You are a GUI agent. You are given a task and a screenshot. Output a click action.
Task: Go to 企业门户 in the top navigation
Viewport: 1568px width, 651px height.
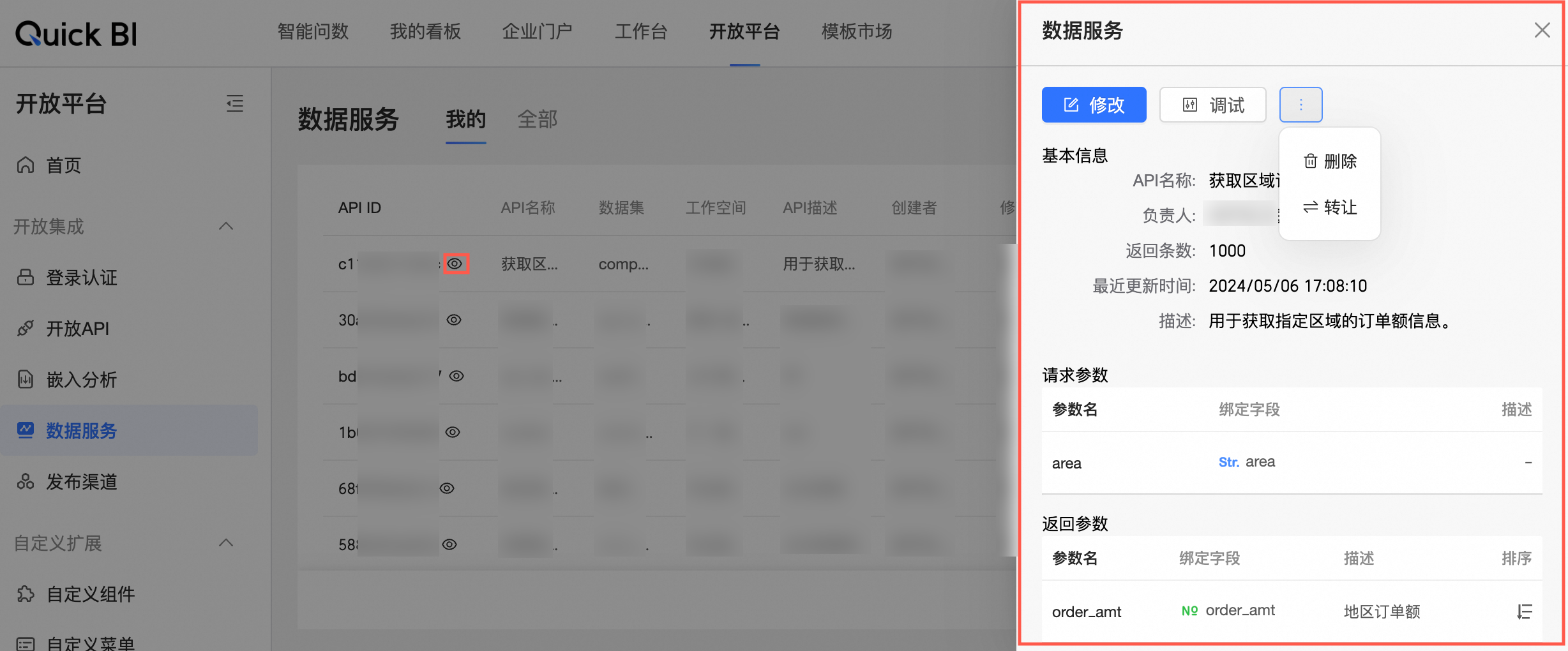tap(537, 31)
